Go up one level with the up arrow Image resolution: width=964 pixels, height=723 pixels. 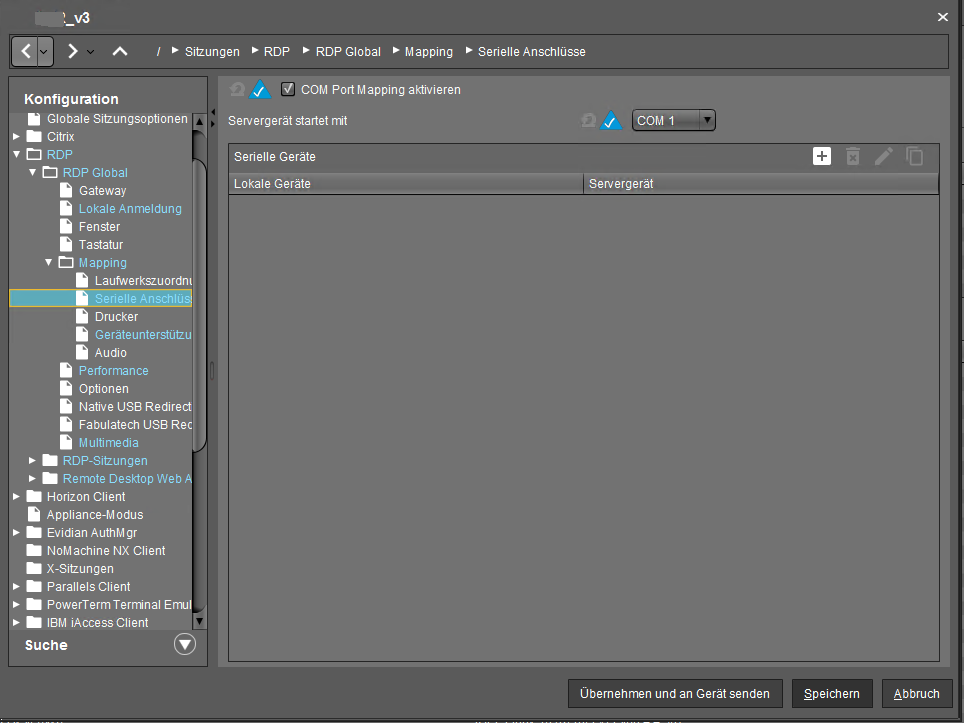point(120,51)
